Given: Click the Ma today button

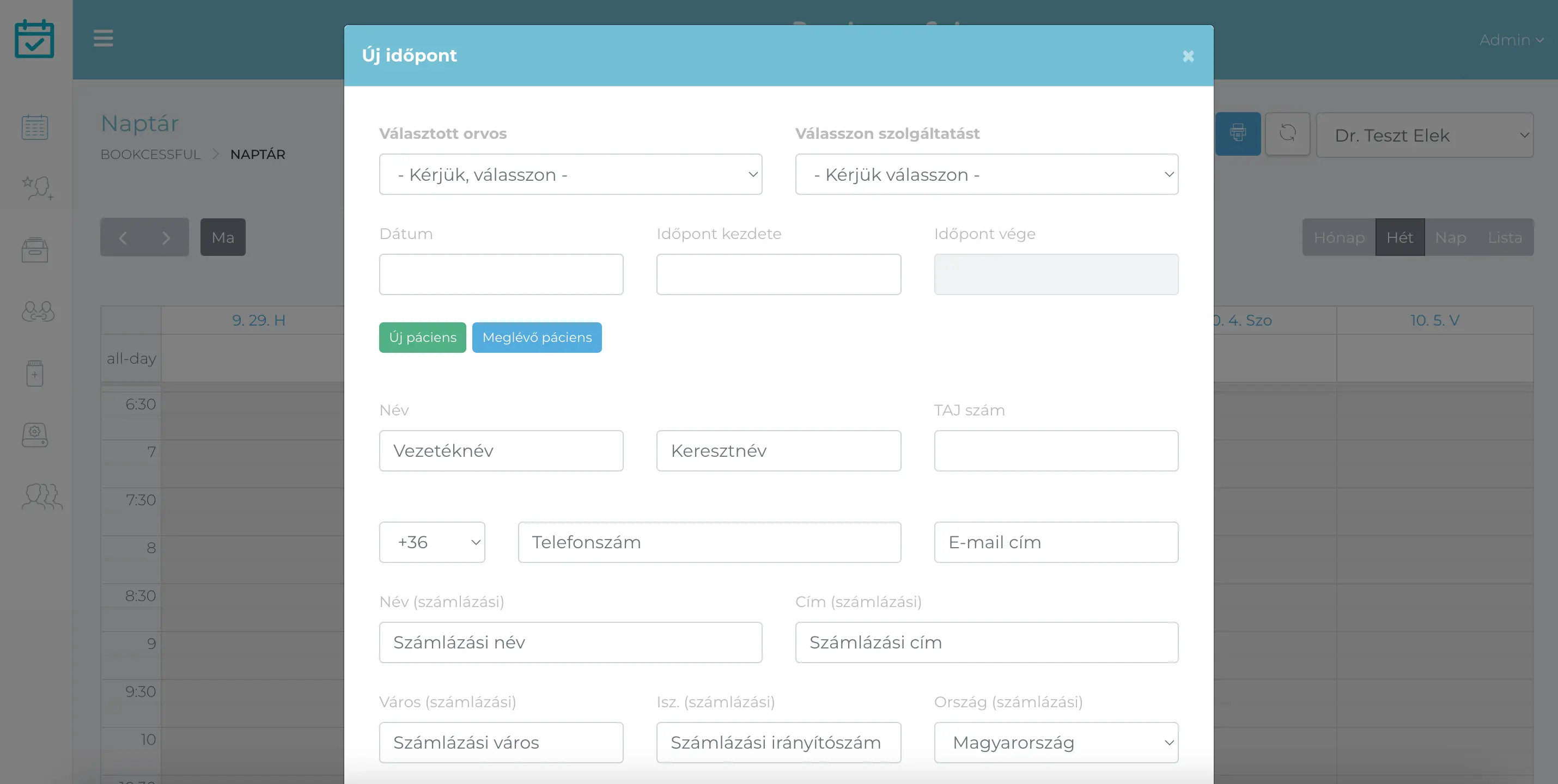Looking at the screenshot, I should pyautogui.click(x=223, y=237).
